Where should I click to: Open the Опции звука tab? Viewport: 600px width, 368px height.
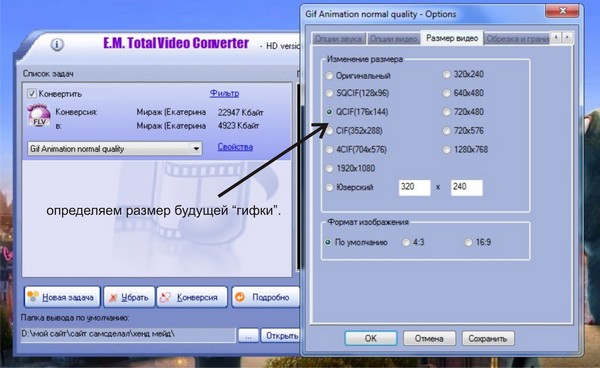[338, 39]
